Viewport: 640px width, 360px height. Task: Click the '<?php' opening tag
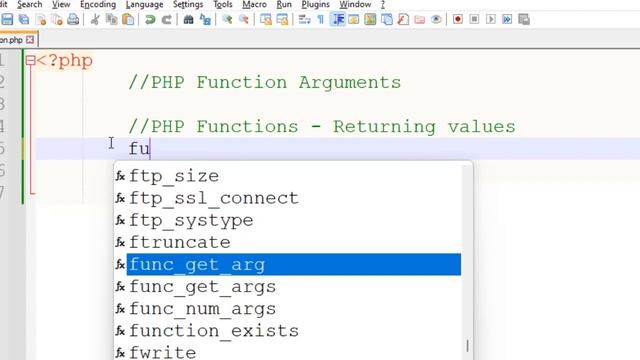tap(64, 61)
